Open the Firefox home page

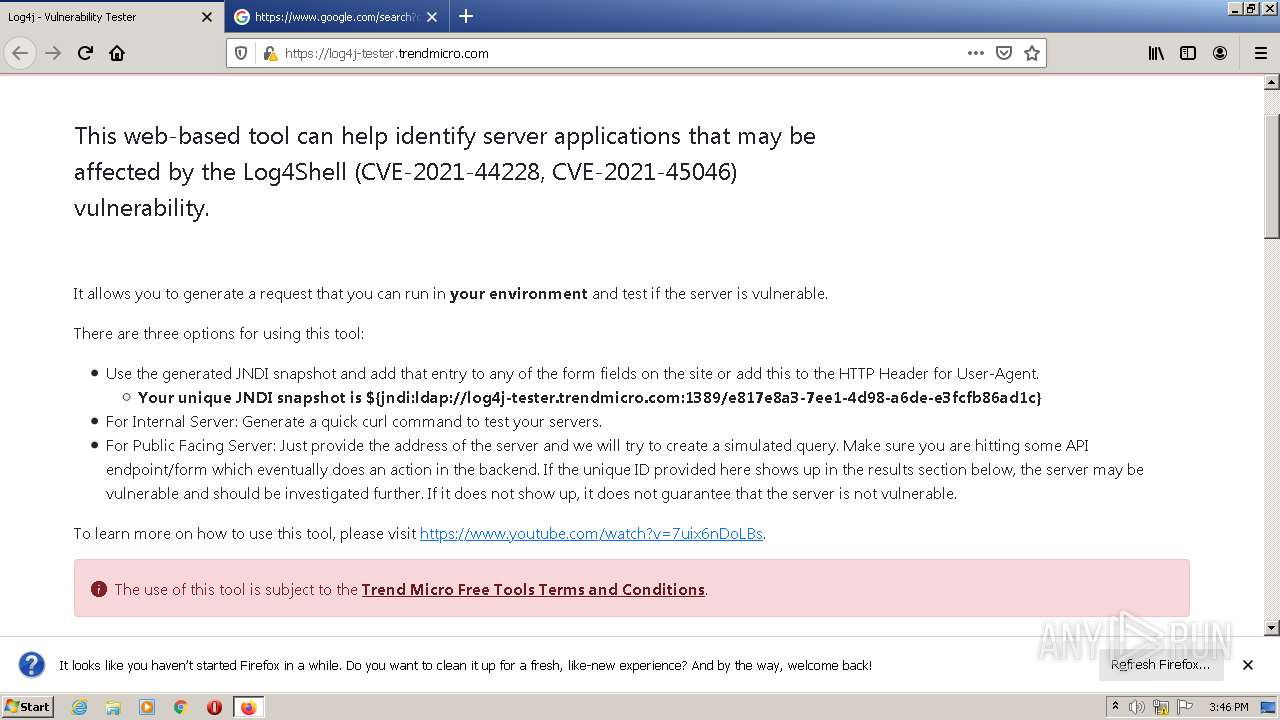pyautogui.click(x=117, y=53)
